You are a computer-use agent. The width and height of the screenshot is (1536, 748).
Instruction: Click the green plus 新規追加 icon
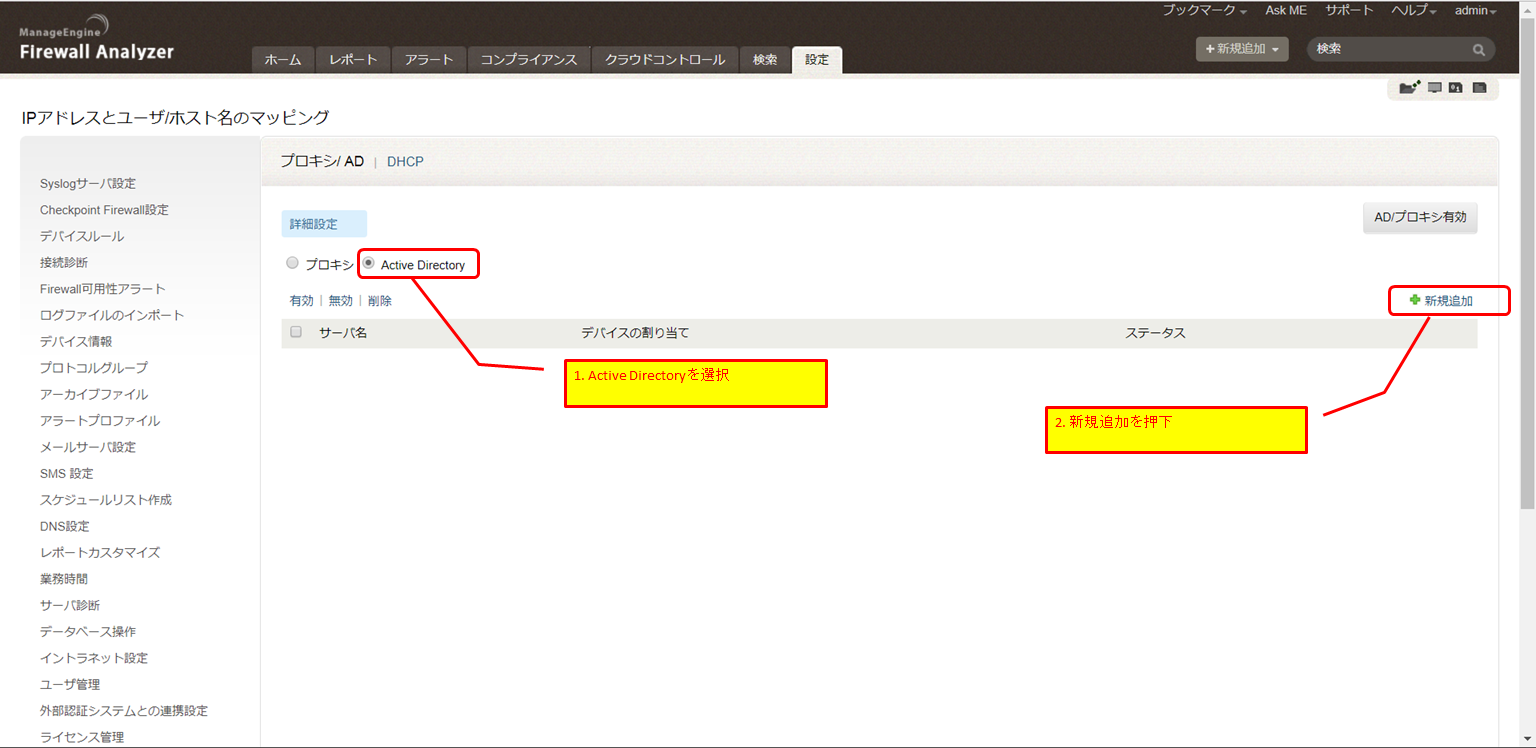click(1415, 300)
